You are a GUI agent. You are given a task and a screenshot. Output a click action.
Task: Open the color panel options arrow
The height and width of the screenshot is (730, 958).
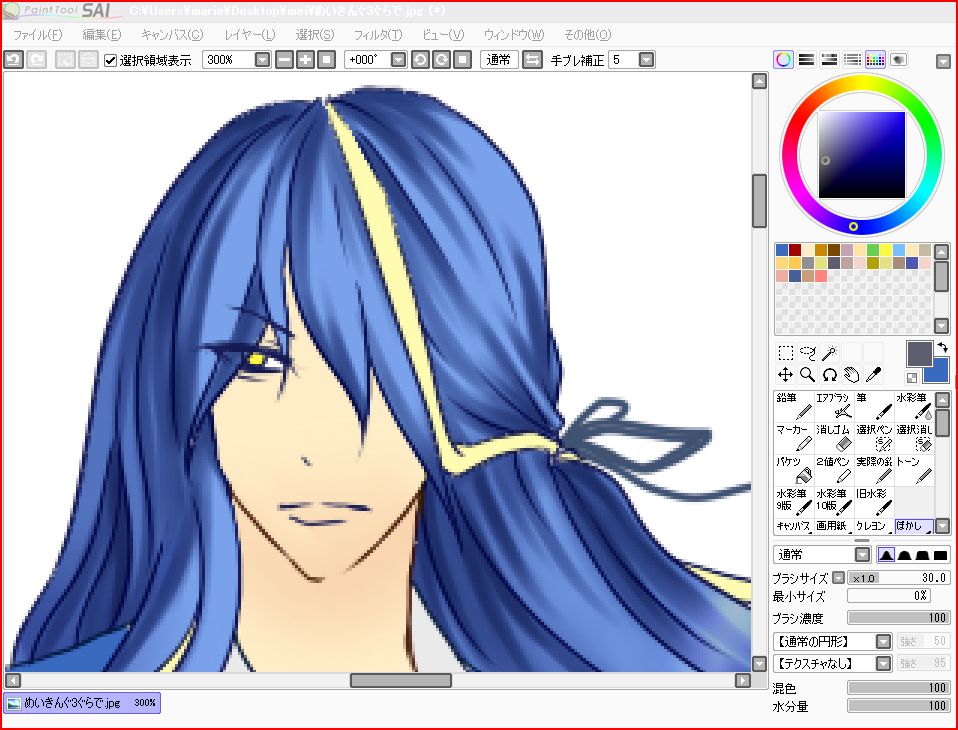pyautogui.click(x=943, y=61)
